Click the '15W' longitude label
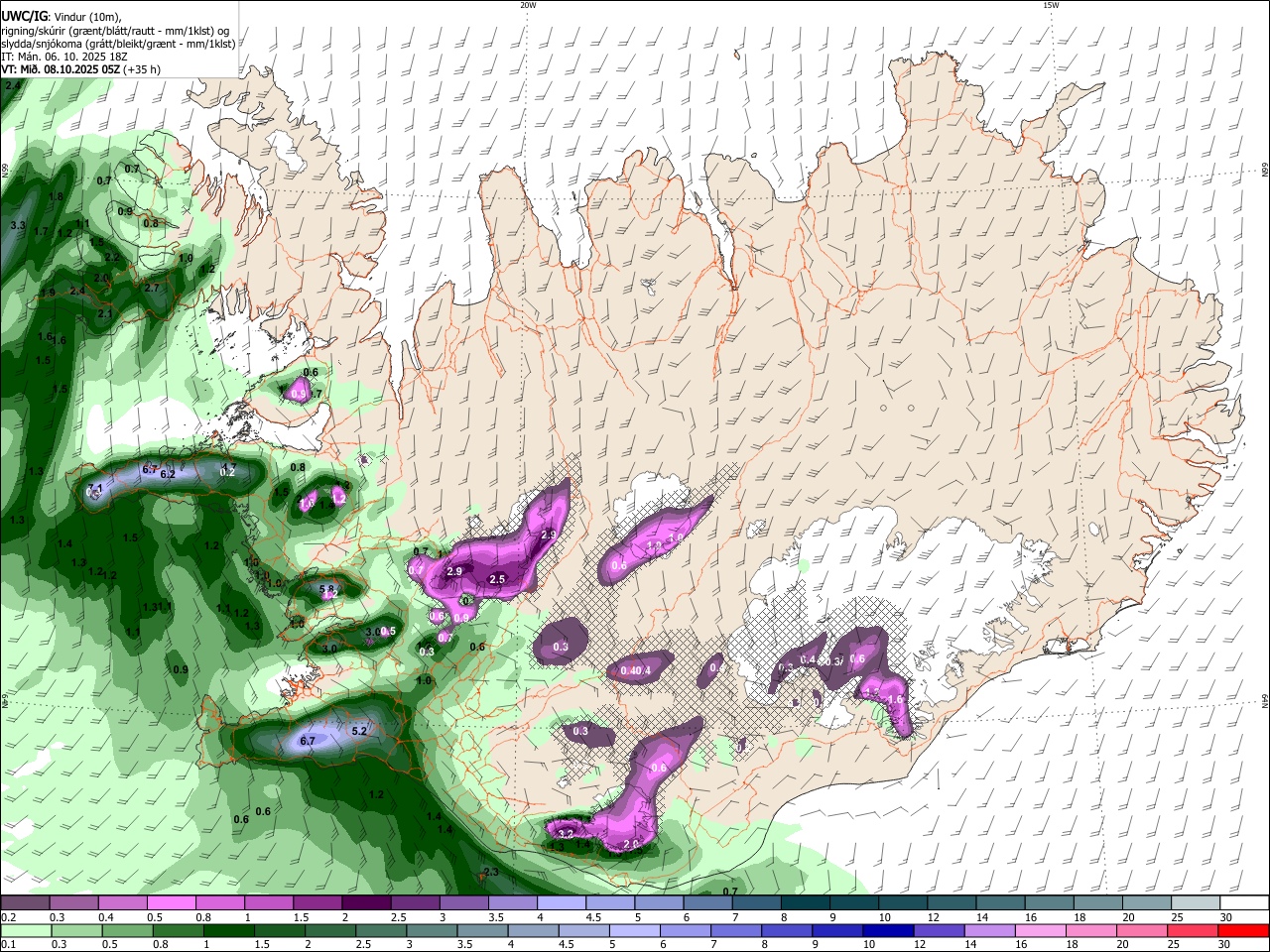Screen dimensions: 1270x952 (1051, 5)
